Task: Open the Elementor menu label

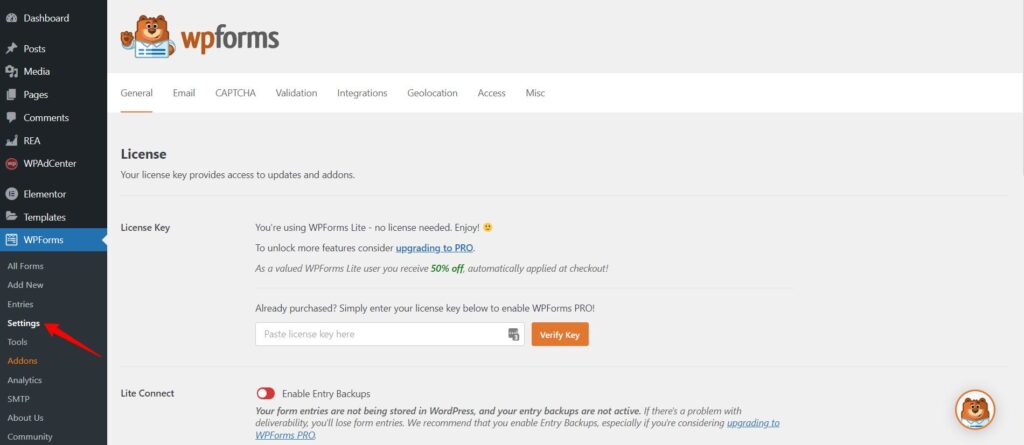Action: [45, 194]
